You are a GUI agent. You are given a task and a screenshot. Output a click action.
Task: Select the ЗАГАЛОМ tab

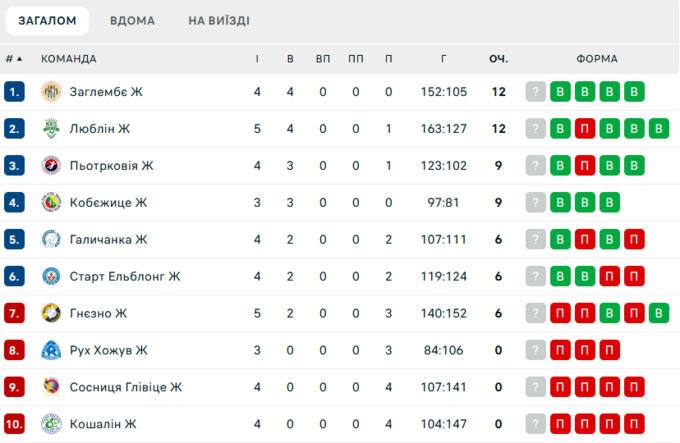tap(48, 21)
